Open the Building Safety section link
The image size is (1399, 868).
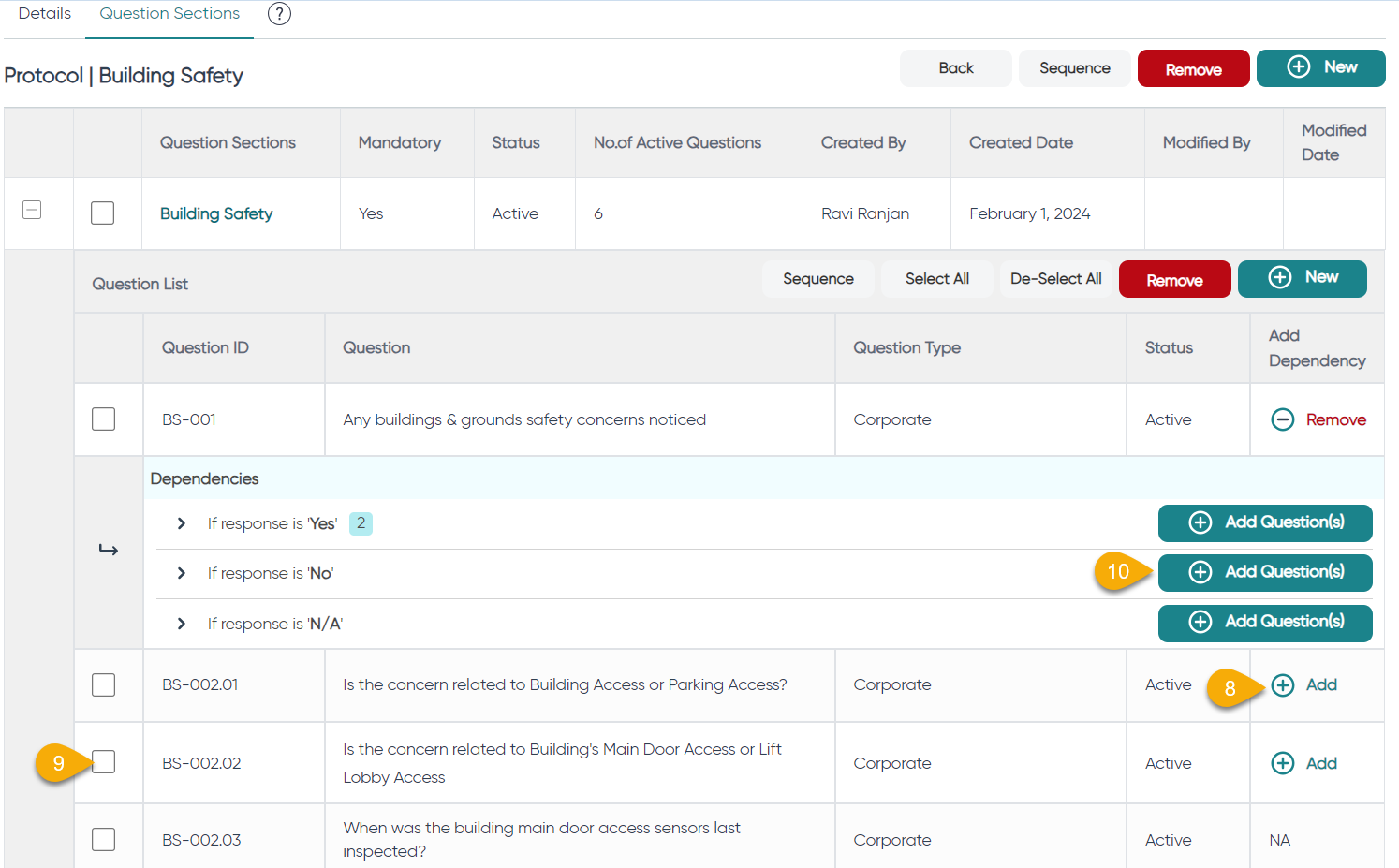(x=216, y=213)
